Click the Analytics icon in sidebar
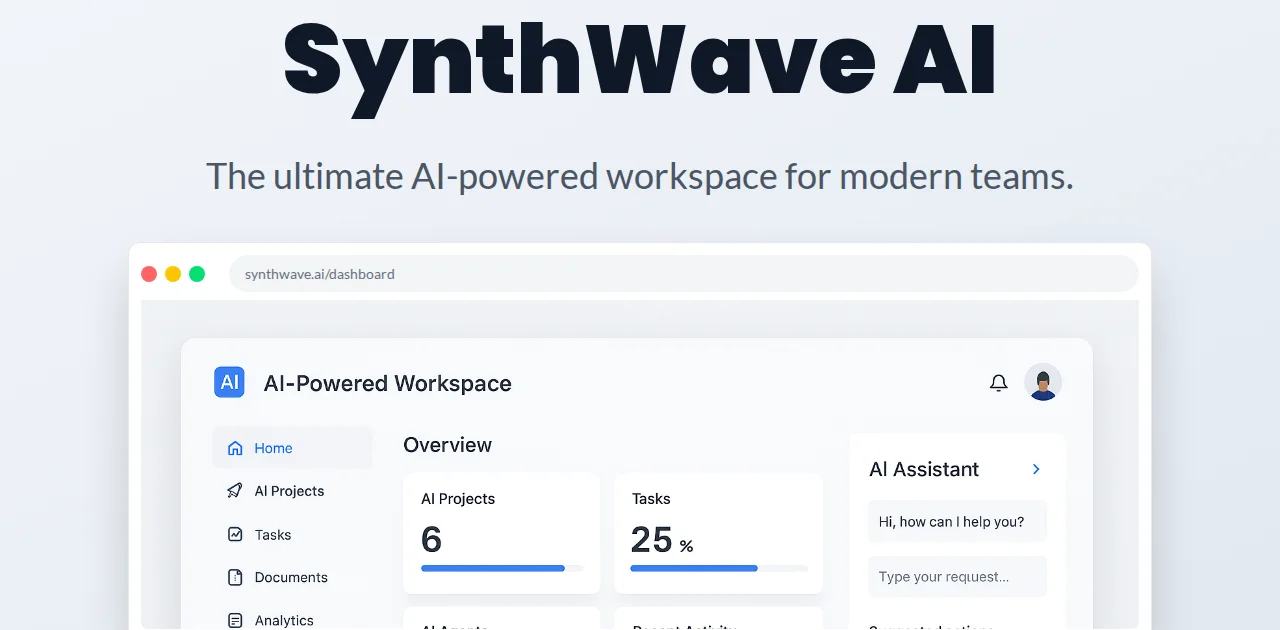 pyautogui.click(x=235, y=620)
